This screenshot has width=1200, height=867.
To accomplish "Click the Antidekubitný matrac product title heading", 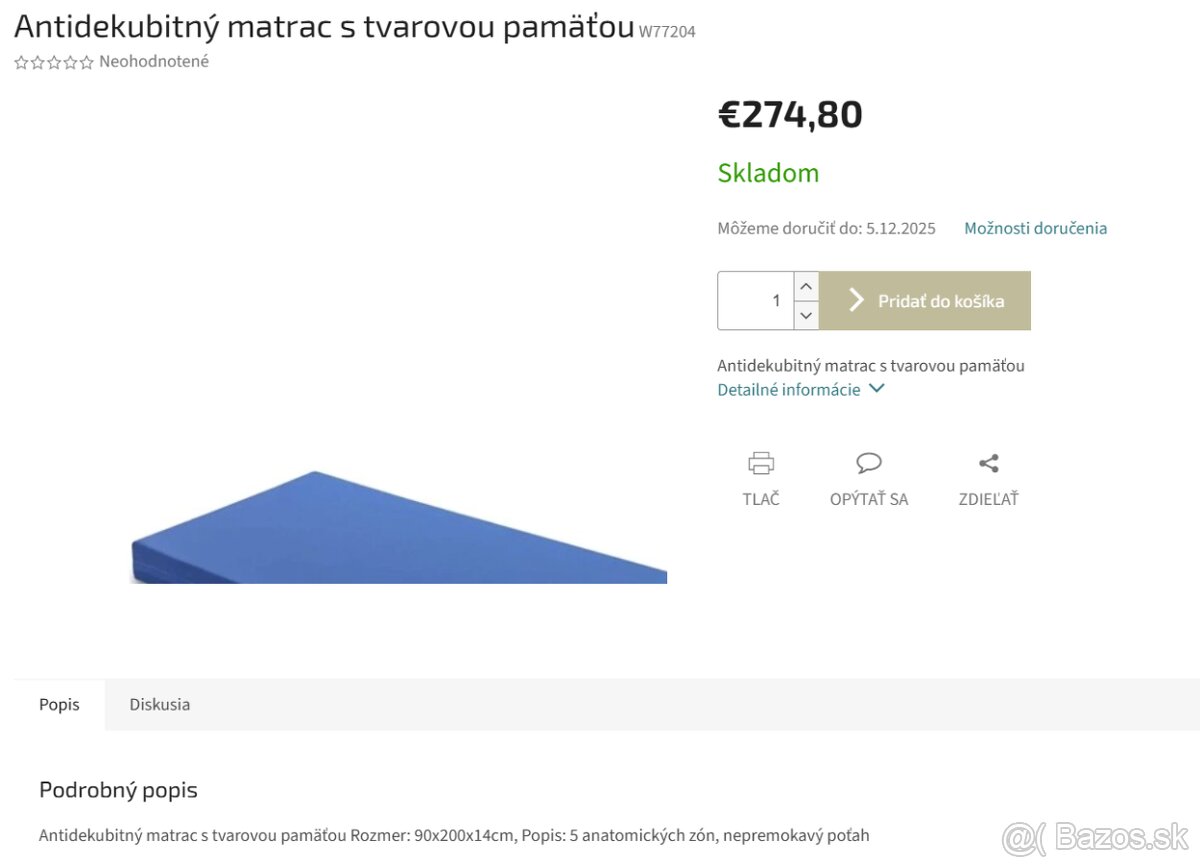I will click(324, 27).
